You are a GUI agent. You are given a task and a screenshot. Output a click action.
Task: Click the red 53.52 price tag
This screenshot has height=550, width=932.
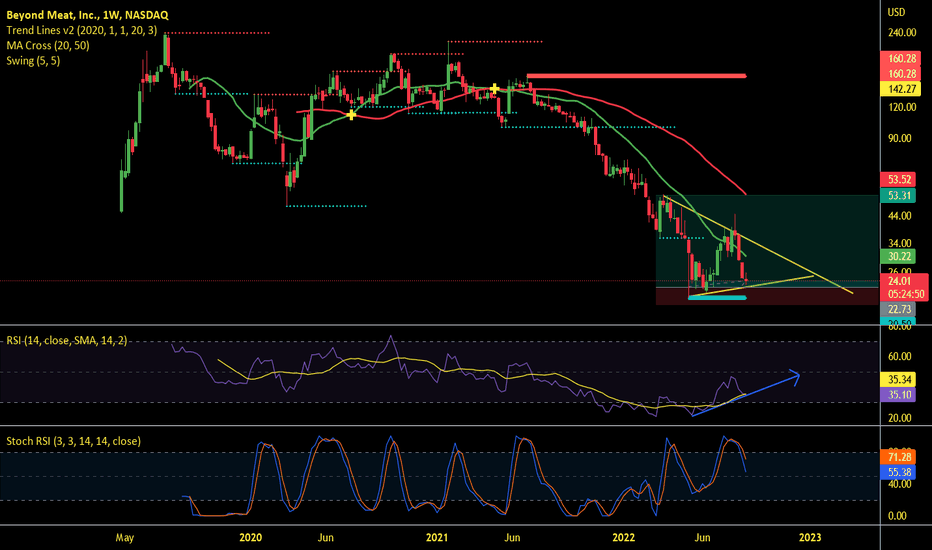pos(898,180)
